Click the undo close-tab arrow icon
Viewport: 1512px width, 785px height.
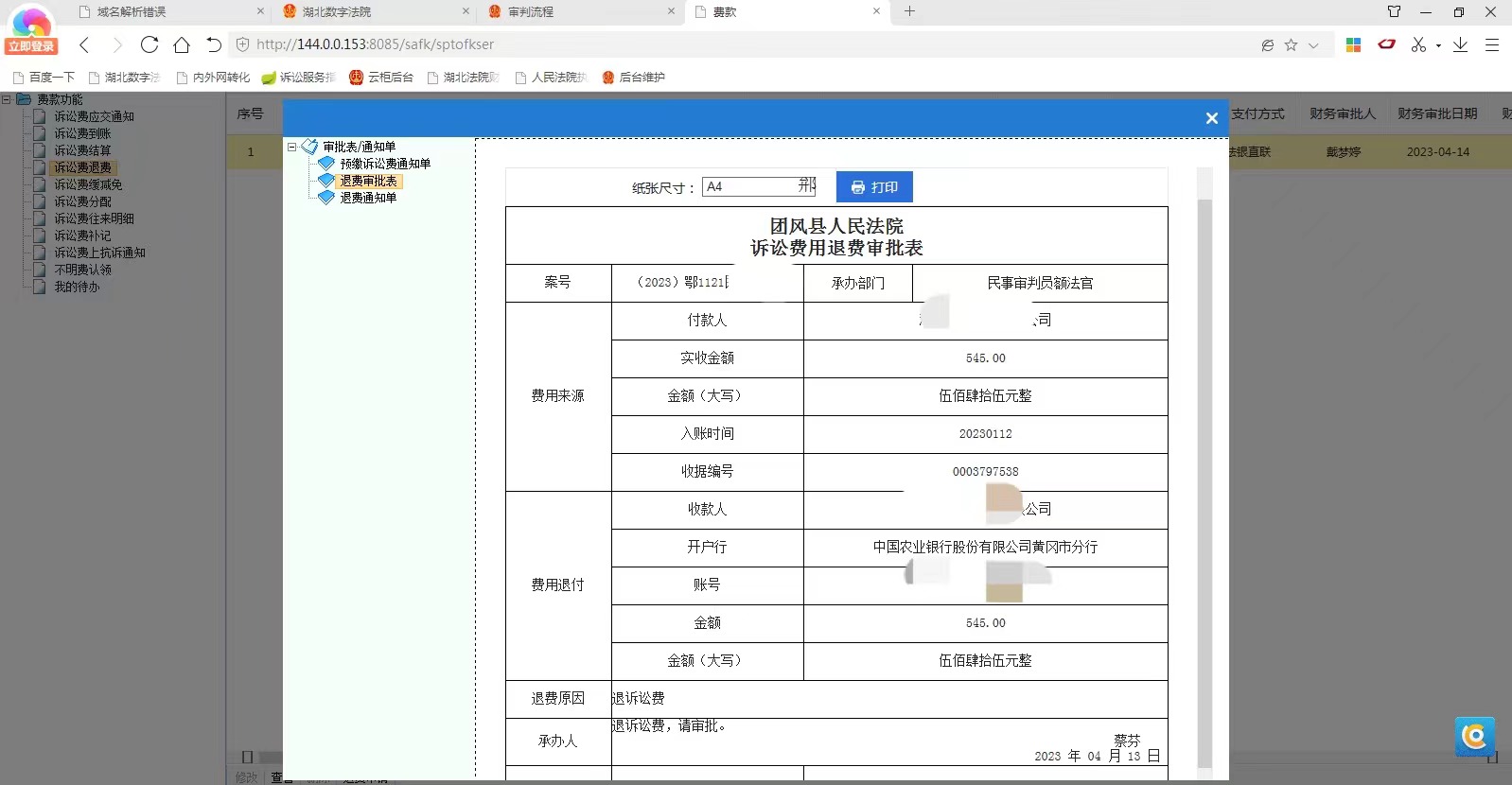[214, 44]
